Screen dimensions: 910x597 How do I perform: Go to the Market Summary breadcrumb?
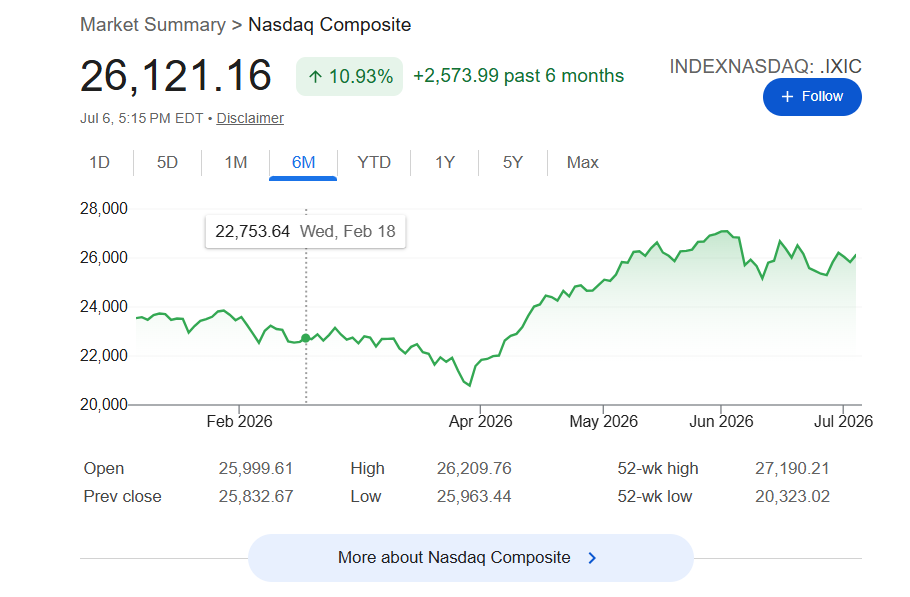click(153, 25)
